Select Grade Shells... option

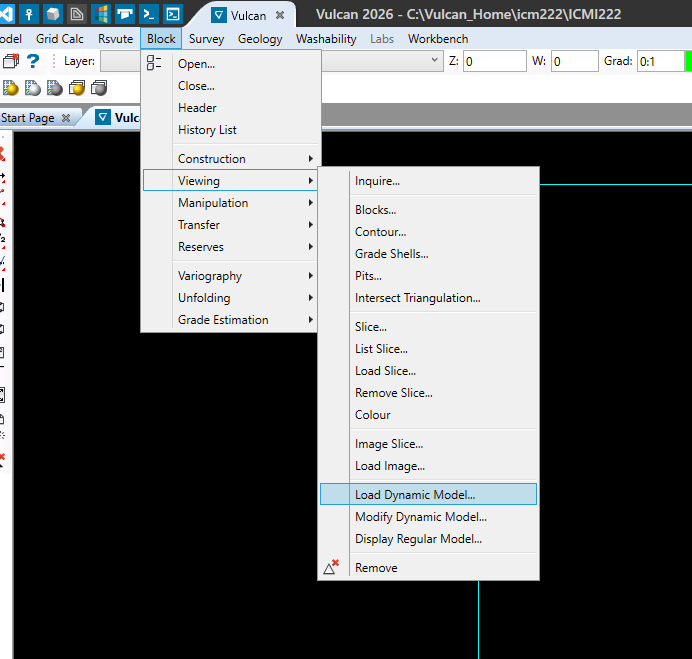tap(428, 254)
